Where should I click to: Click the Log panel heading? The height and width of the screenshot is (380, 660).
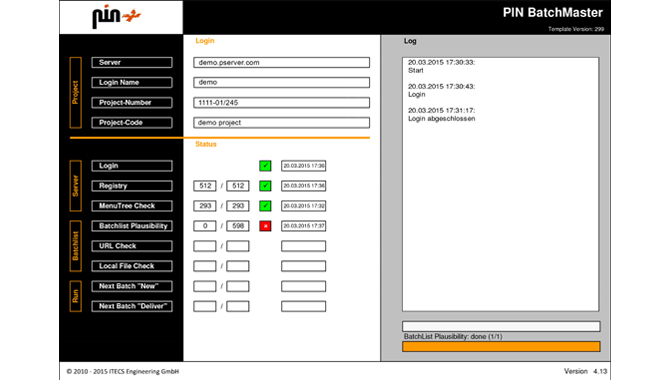coord(410,41)
